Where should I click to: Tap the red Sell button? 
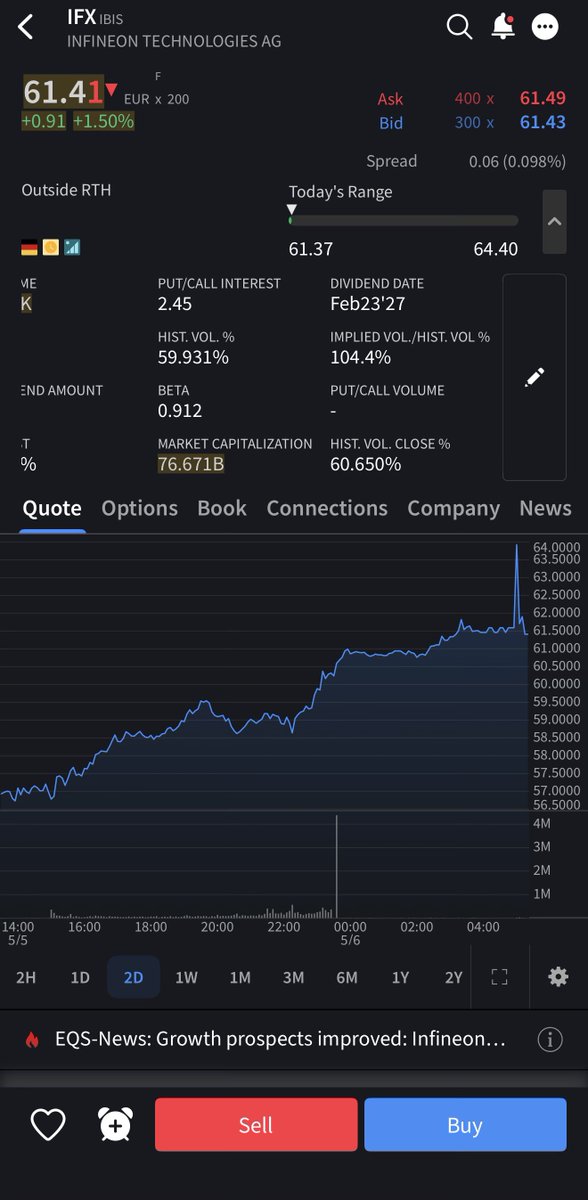(x=256, y=1125)
